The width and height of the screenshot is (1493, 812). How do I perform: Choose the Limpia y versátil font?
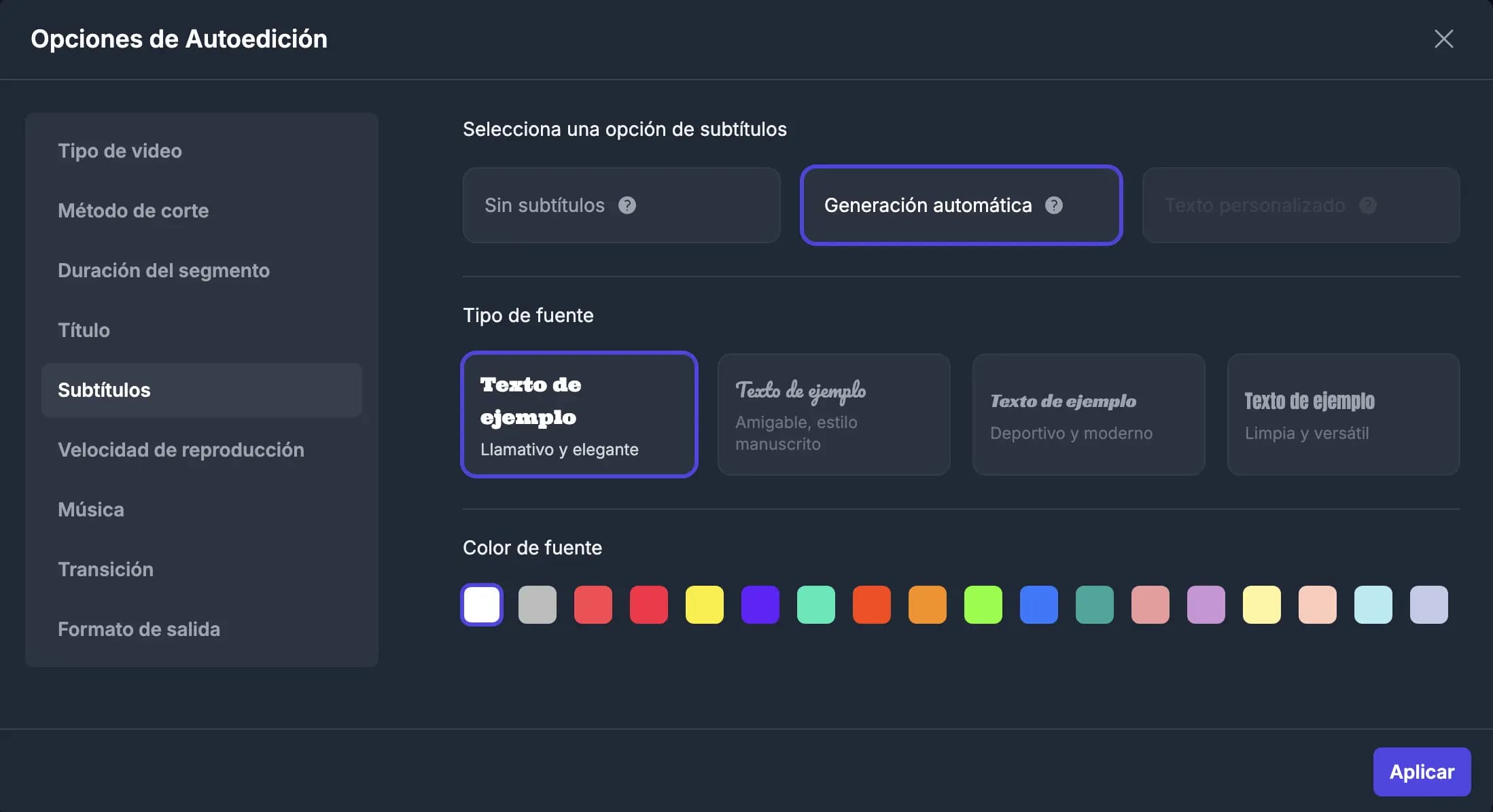[x=1343, y=414]
